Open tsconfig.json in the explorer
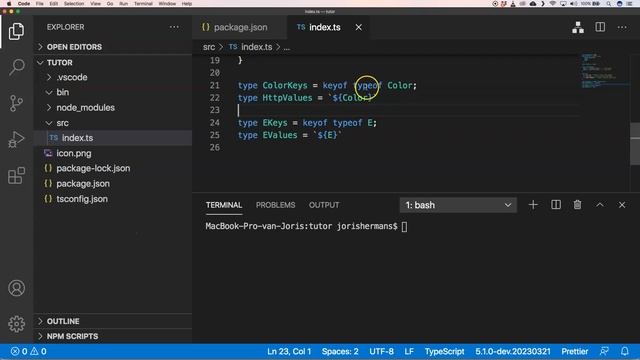The image size is (640, 360). (113, 199)
